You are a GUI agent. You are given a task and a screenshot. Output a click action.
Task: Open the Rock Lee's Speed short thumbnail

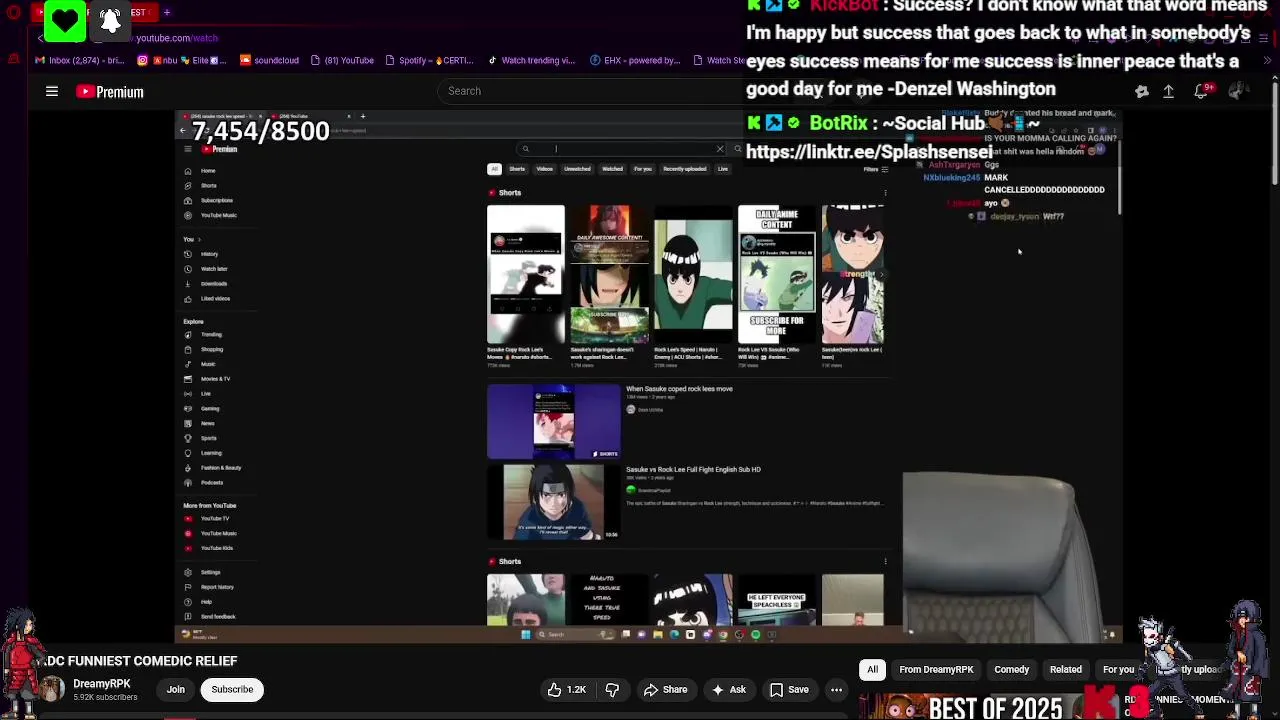(x=693, y=274)
